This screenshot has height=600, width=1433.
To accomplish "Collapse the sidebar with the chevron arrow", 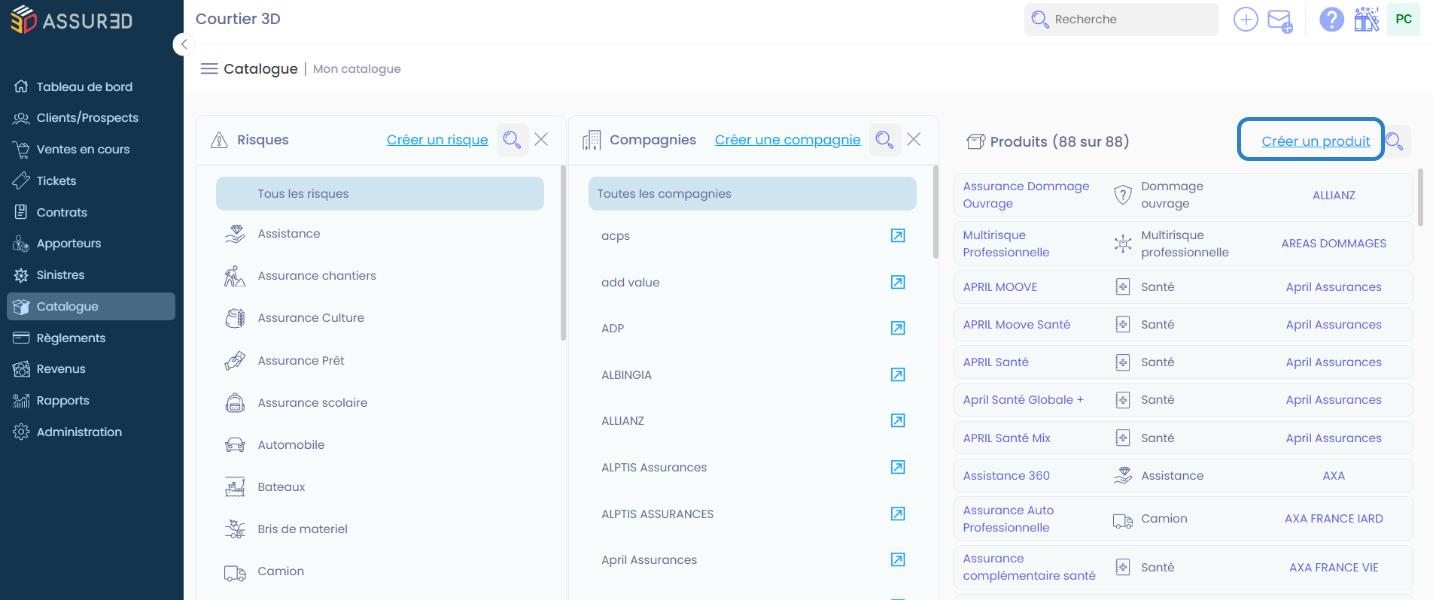I will coord(184,44).
